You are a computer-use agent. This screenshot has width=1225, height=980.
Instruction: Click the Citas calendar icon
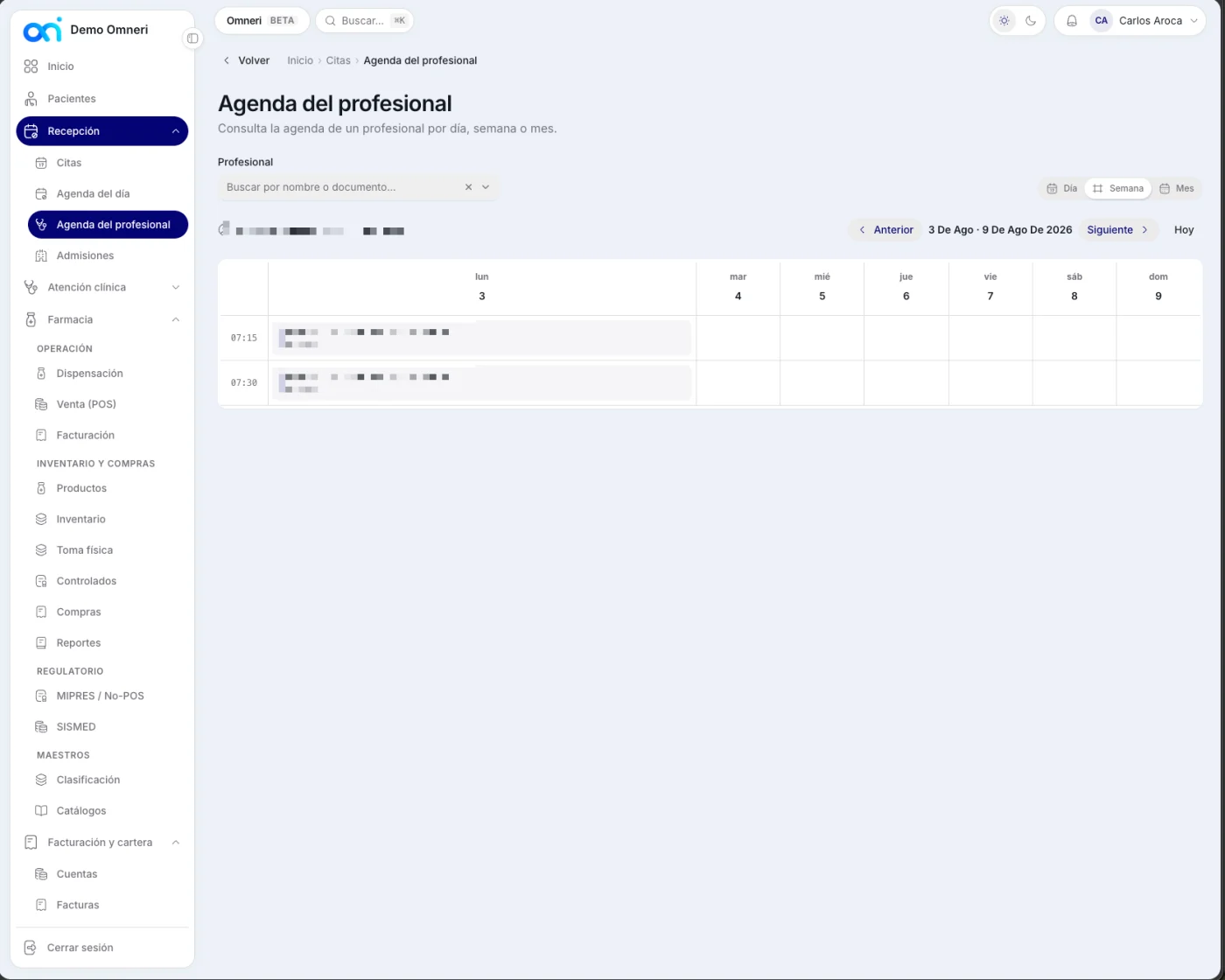pos(41,163)
